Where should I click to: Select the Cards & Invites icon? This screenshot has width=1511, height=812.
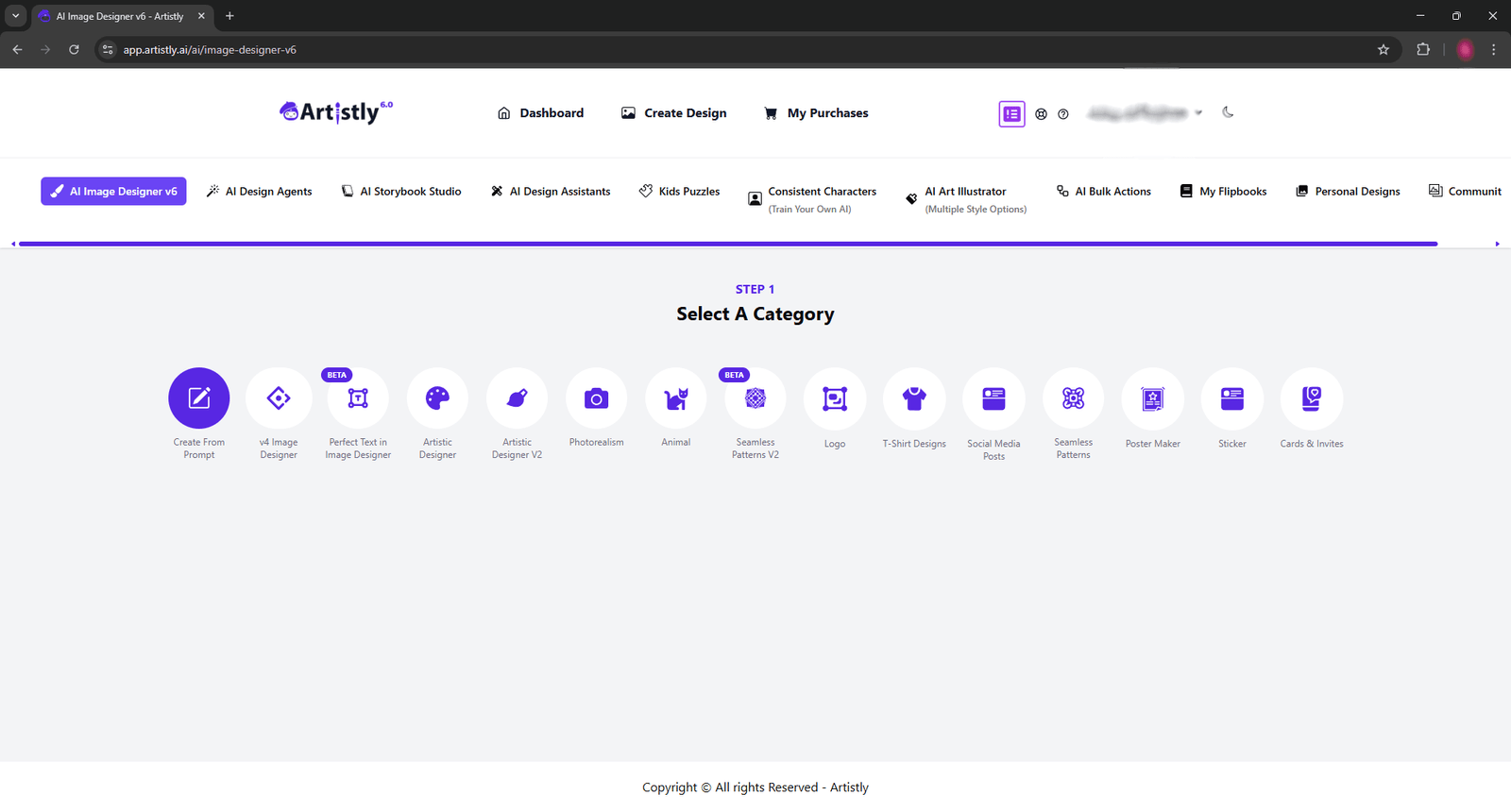coord(1311,398)
